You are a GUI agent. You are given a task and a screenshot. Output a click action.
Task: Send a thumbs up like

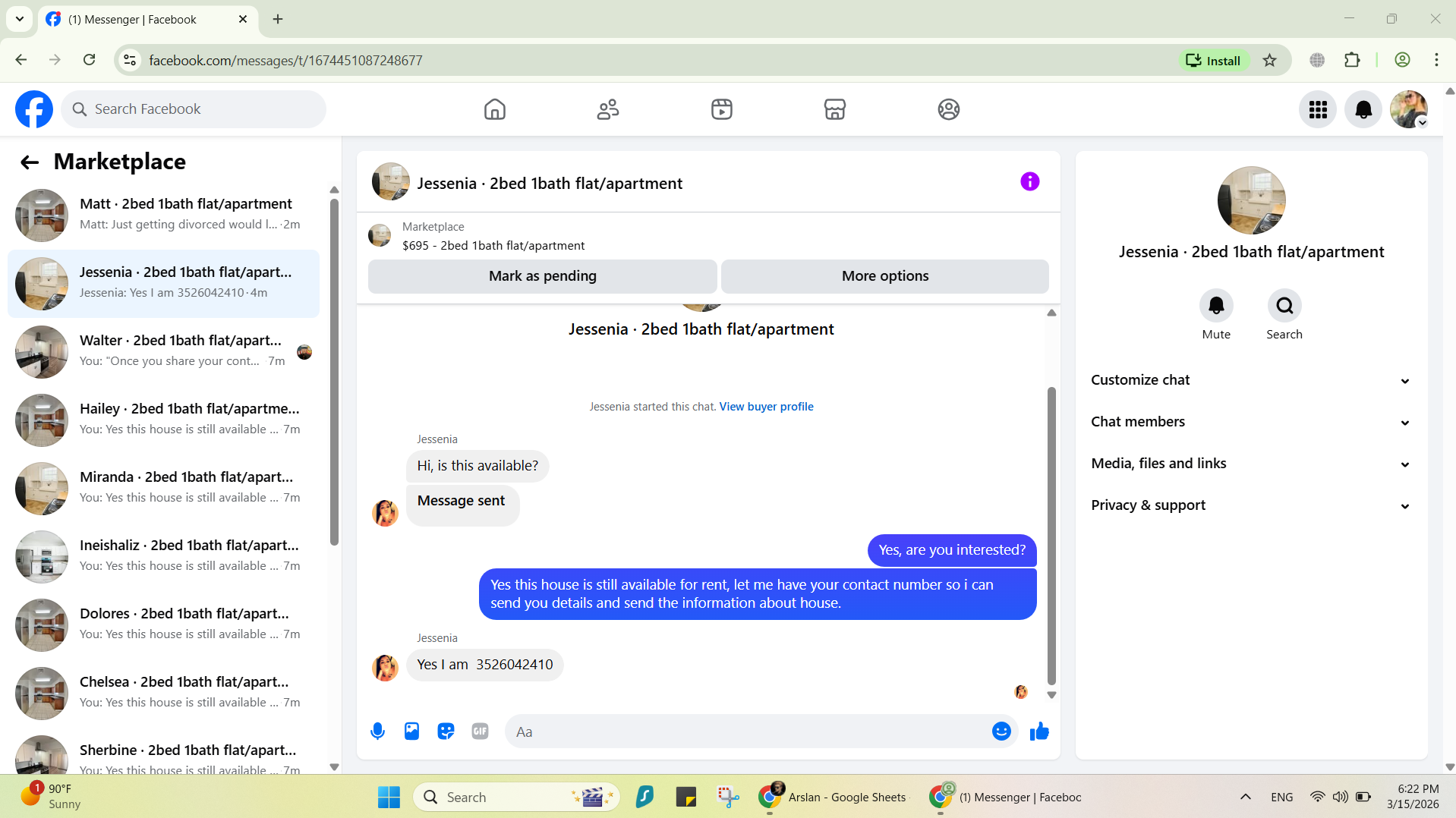point(1039,731)
